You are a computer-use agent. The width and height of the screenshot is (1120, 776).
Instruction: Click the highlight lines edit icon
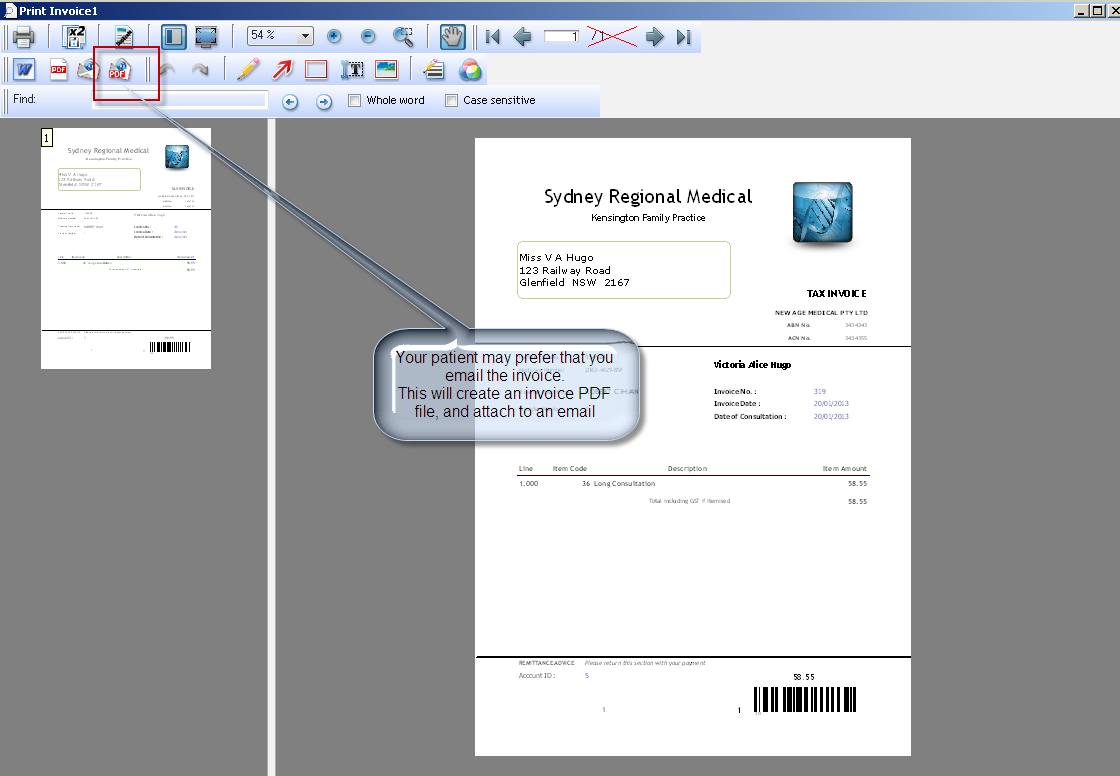pos(434,69)
